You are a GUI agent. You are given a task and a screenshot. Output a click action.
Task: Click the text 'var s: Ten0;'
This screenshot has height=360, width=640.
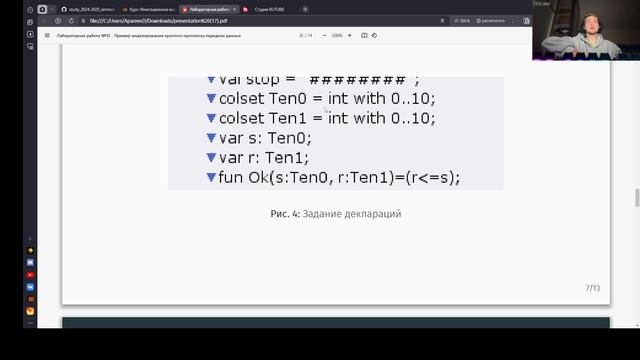point(265,138)
